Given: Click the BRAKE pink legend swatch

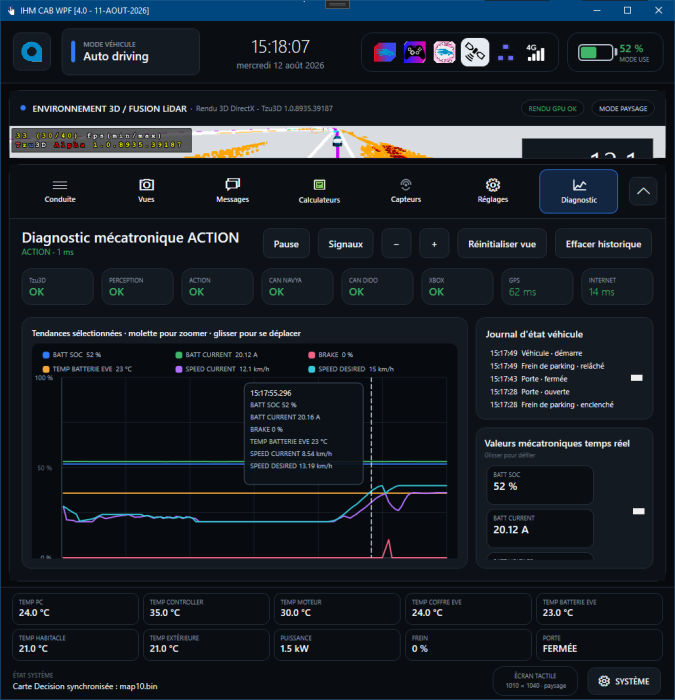Looking at the screenshot, I should pyautogui.click(x=312, y=355).
